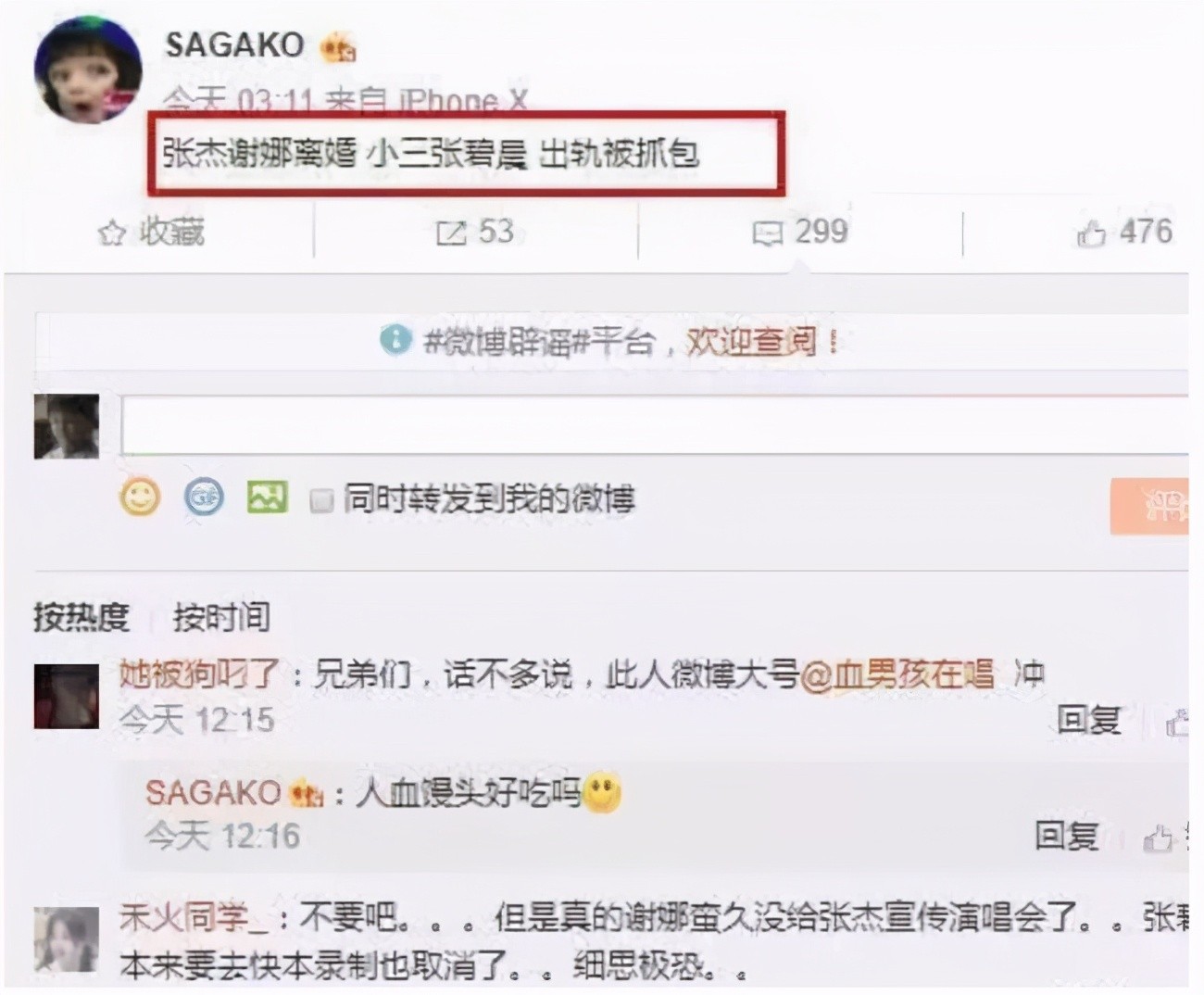Click into the comment input field
This screenshot has height=995, width=1204.
click(x=654, y=425)
